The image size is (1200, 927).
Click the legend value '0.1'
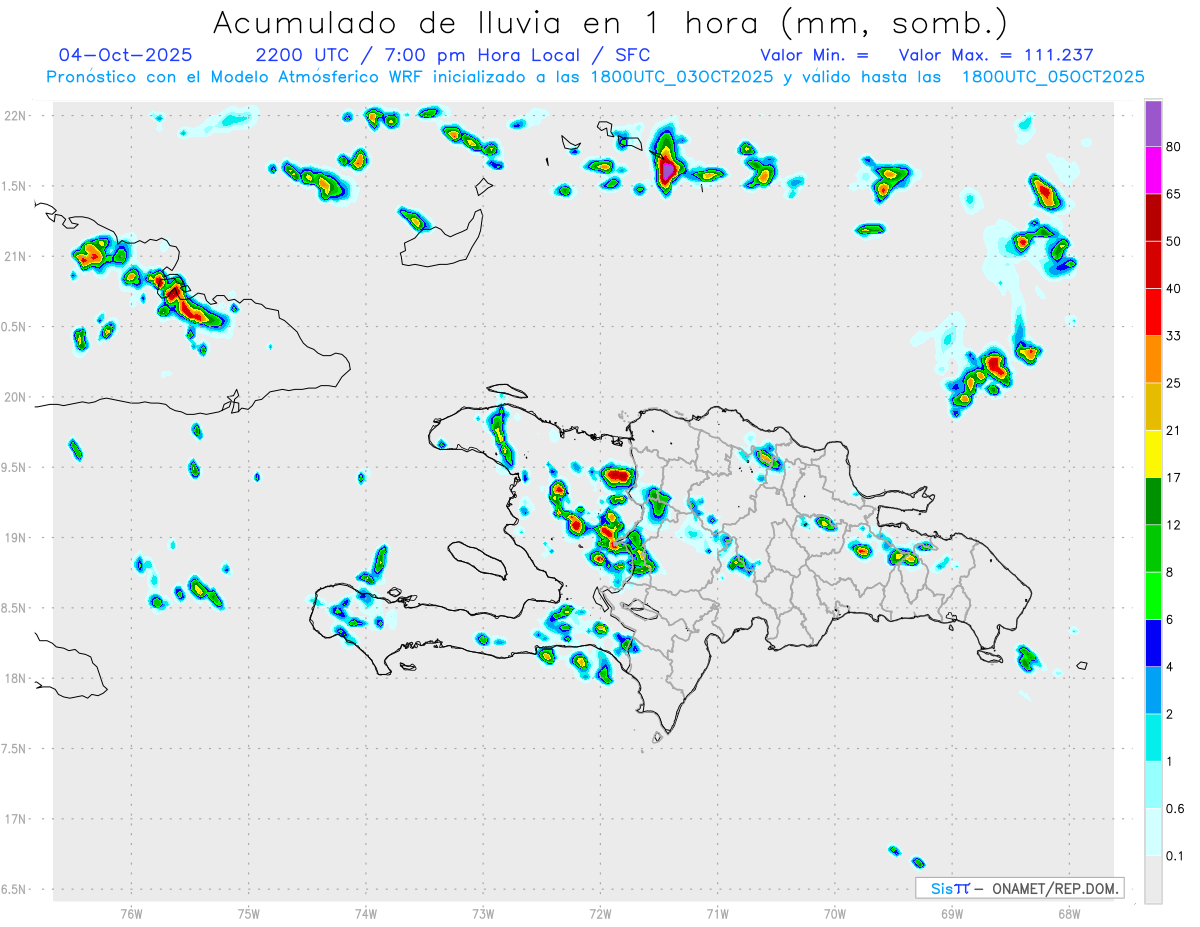(1175, 856)
